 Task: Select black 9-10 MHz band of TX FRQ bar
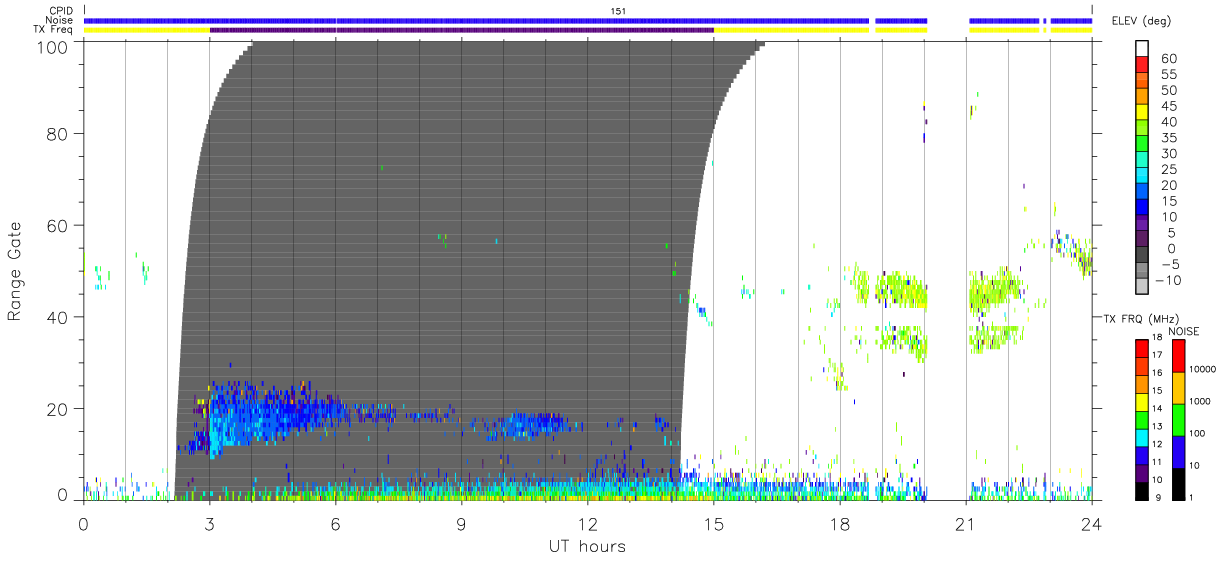pos(1143,489)
